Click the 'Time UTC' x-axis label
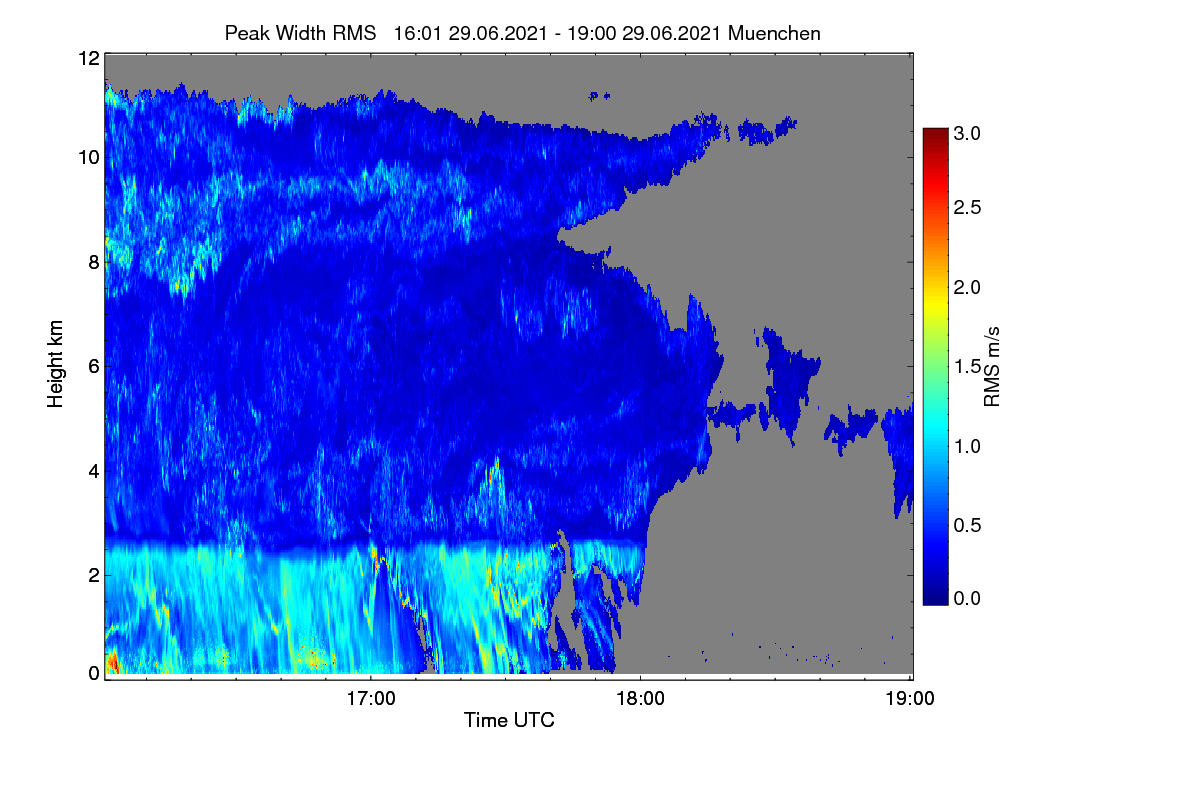Image resolution: width=1200 pixels, height=800 pixels. (509, 720)
